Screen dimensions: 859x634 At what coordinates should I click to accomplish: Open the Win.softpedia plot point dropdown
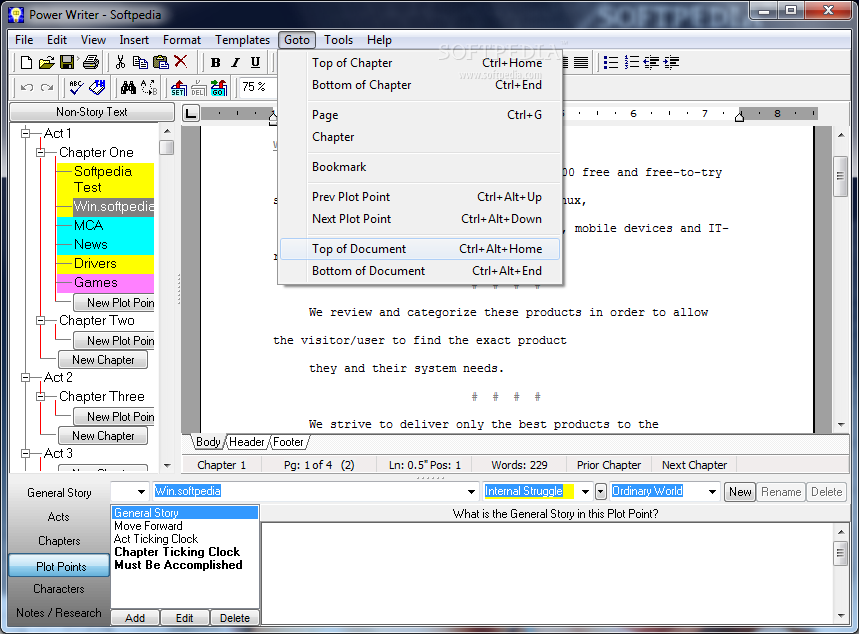(x=471, y=492)
